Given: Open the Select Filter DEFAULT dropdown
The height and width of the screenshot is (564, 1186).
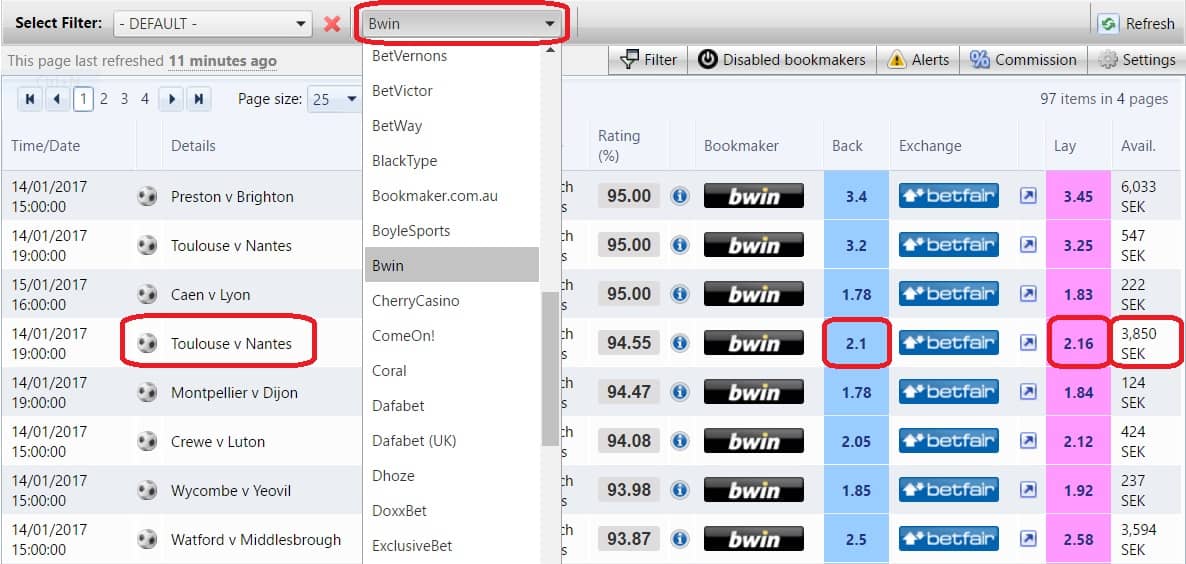Looking at the screenshot, I should [x=212, y=24].
